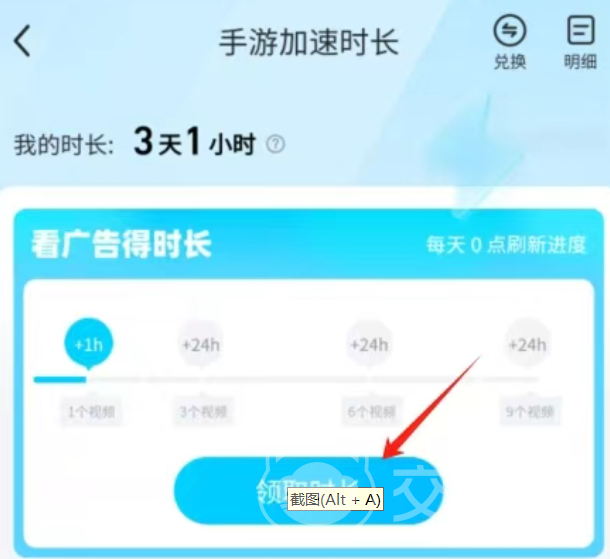Screen dimensions: 610x559
Task: Click the 我的时长 duration value
Action: [194, 142]
